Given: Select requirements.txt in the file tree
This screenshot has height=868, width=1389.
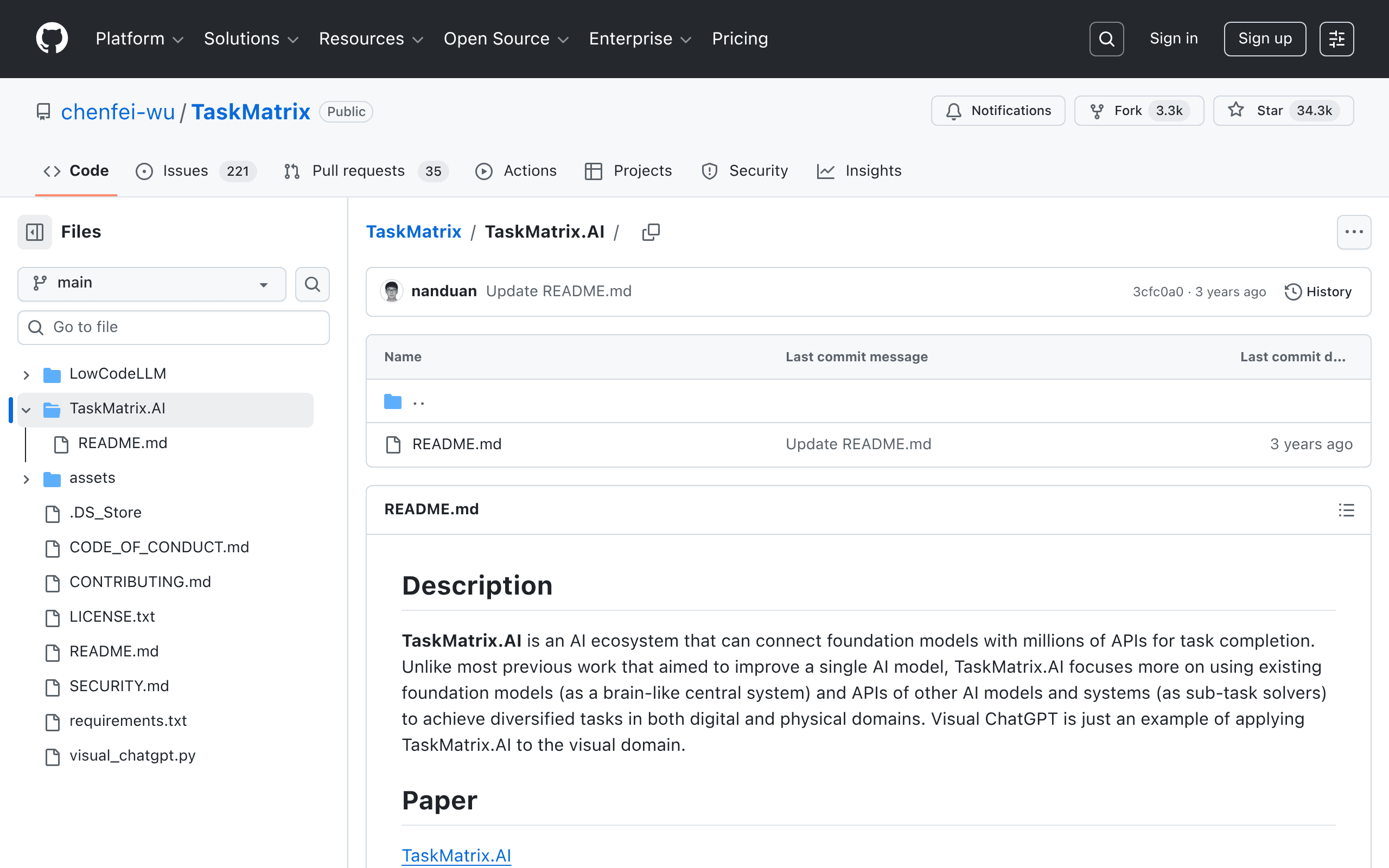Looking at the screenshot, I should tap(128, 720).
